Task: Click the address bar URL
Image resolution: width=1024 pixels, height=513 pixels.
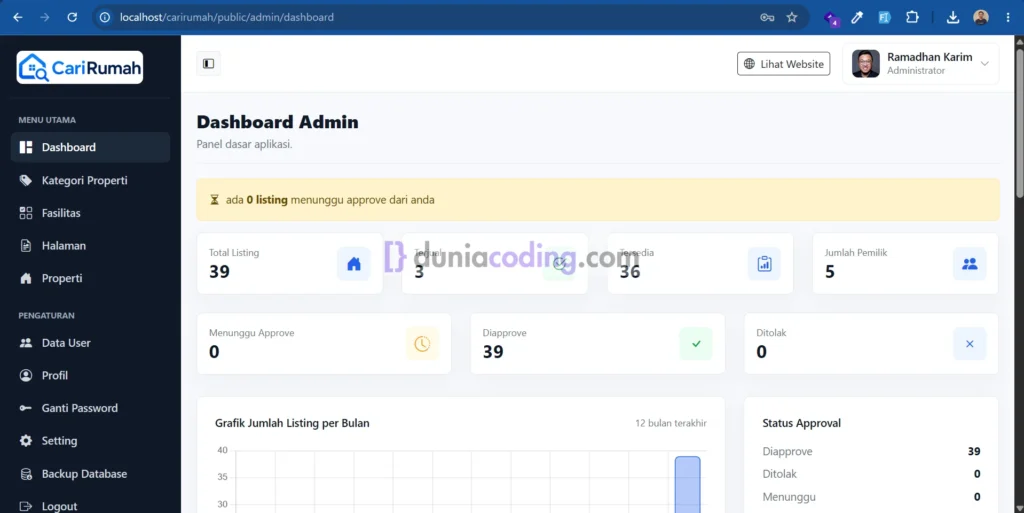Action: 227,18
